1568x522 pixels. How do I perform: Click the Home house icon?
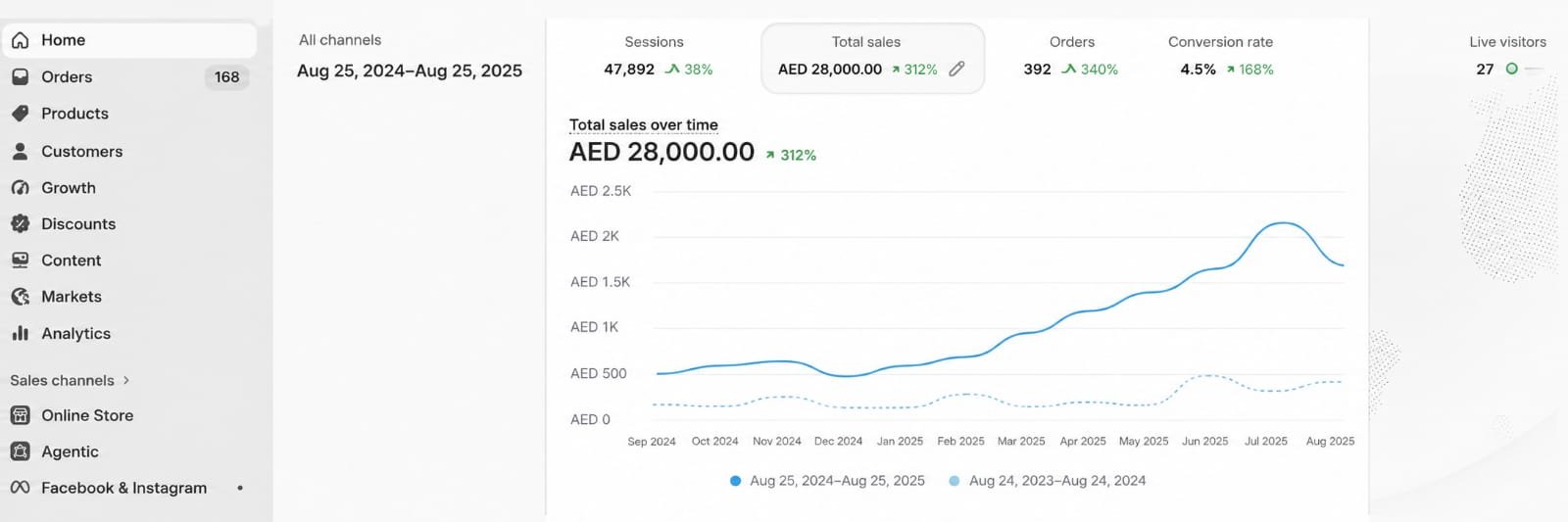20,40
